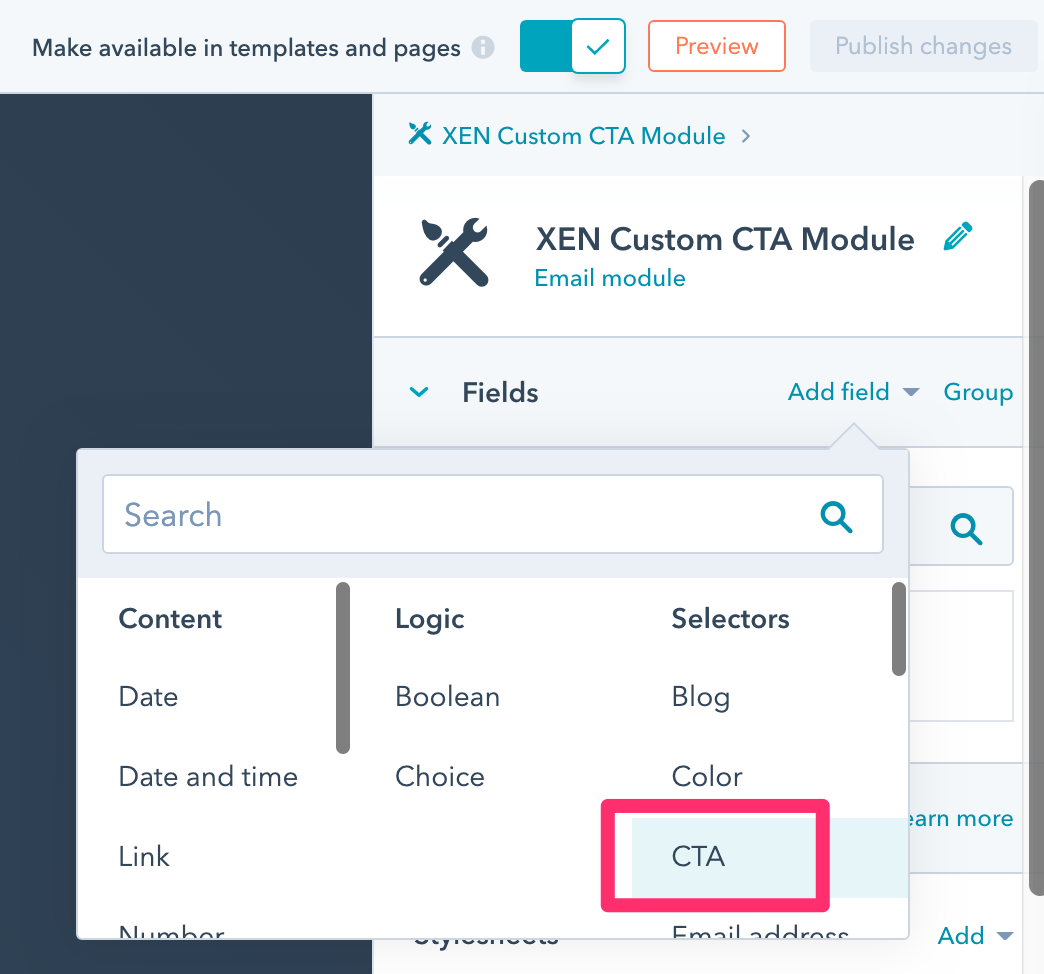Image resolution: width=1044 pixels, height=974 pixels.
Task: Click the small tools icon in breadcrumb
Action: [x=420, y=134]
